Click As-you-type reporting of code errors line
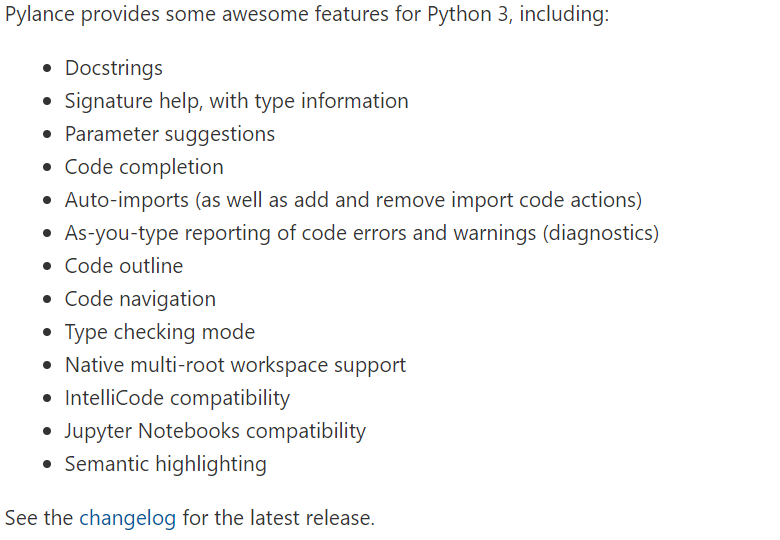The height and width of the screenshot is (540, 780). point(362,233)
